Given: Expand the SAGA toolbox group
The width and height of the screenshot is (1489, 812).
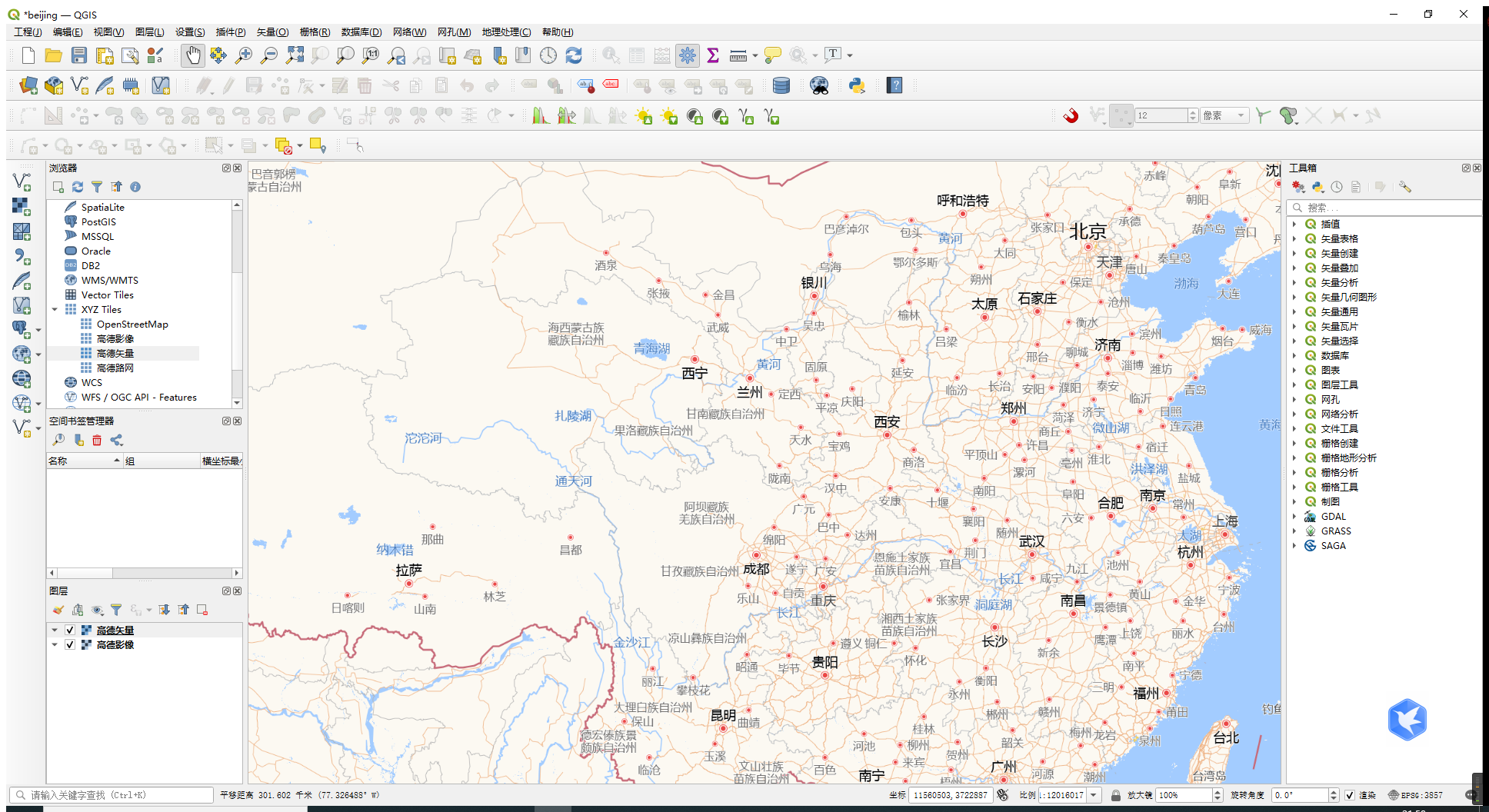Looking at the screenshot, I should pyautogui.click(x=1294, y=546).
